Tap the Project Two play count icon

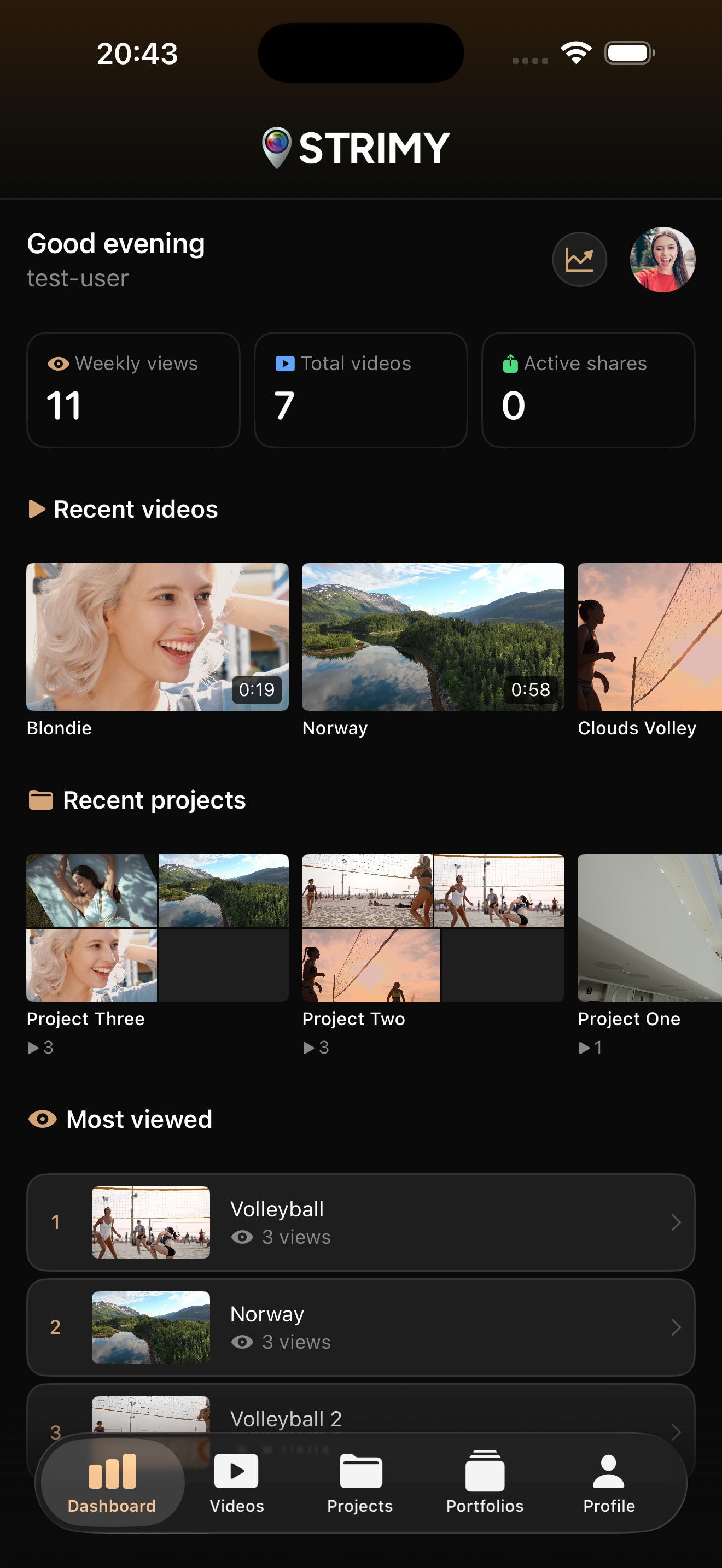308,1048
